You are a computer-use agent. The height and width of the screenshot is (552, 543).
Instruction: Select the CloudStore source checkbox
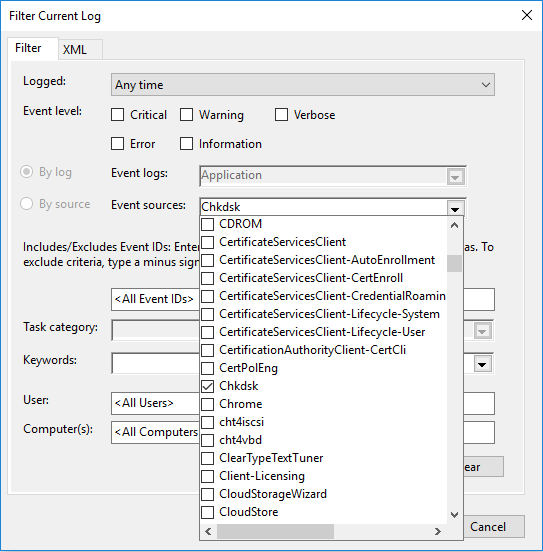[x=207, y=512]
